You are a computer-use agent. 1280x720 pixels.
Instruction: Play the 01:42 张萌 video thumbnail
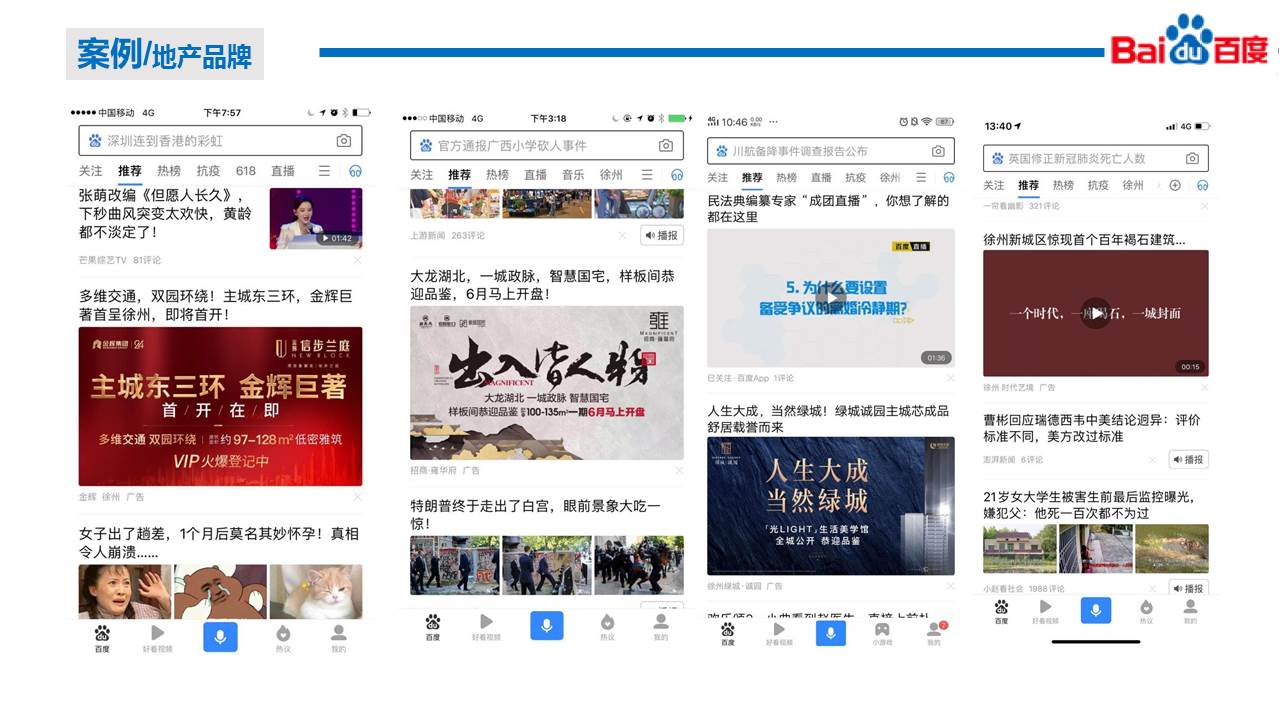pos(316,218)
